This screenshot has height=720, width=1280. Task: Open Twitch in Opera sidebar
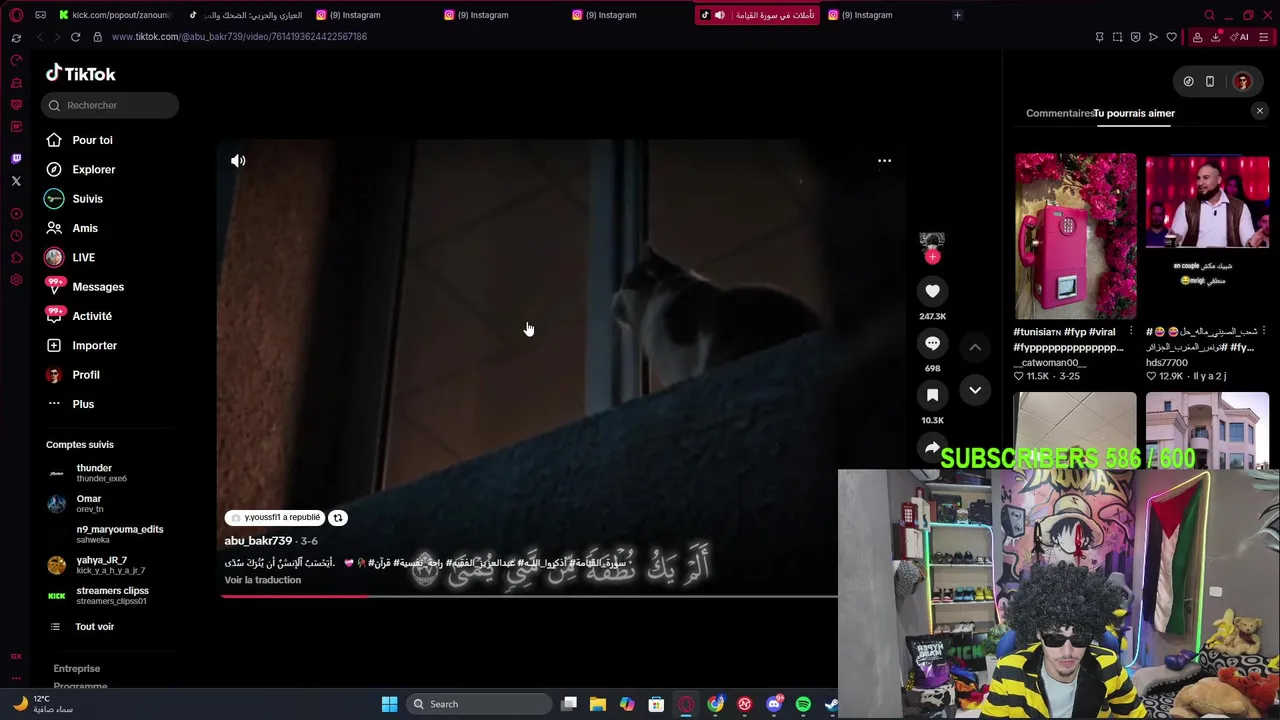click(x=16, y=159)
